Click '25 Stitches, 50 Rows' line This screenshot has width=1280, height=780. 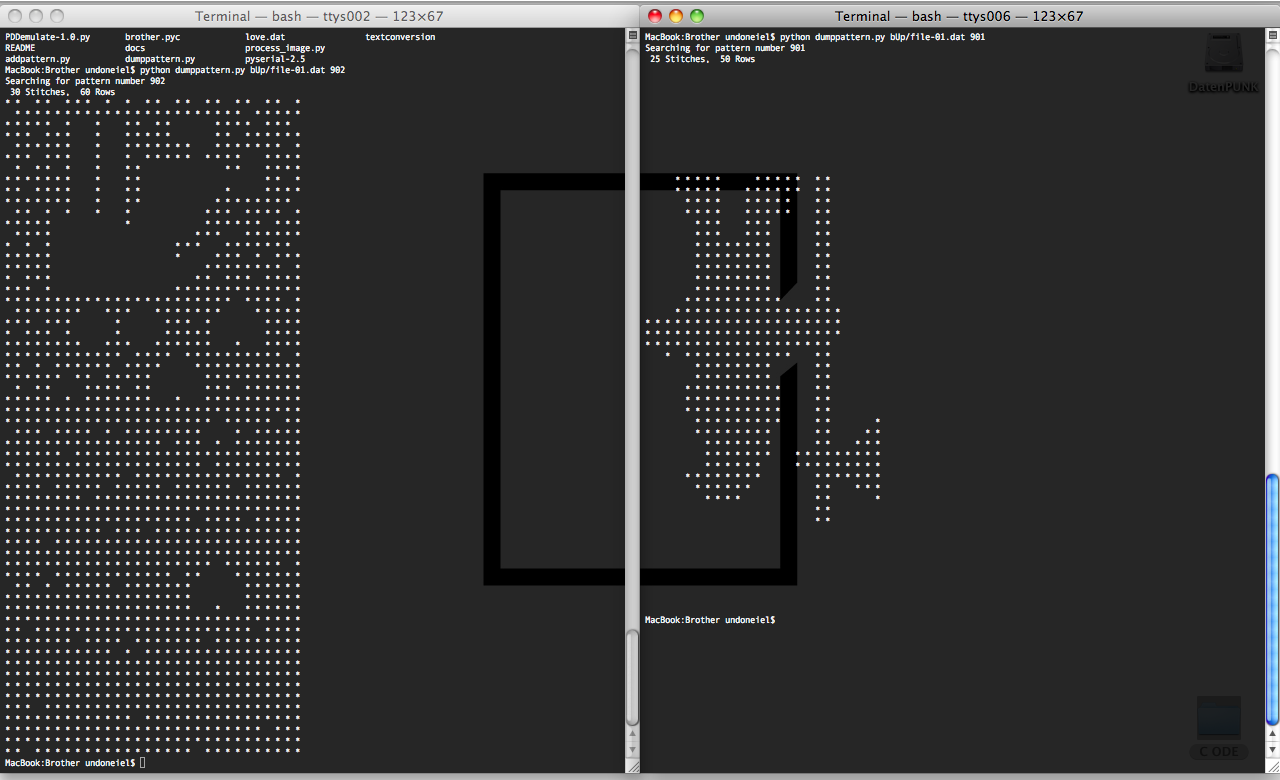pyautogui.click(x=702, y=59)
